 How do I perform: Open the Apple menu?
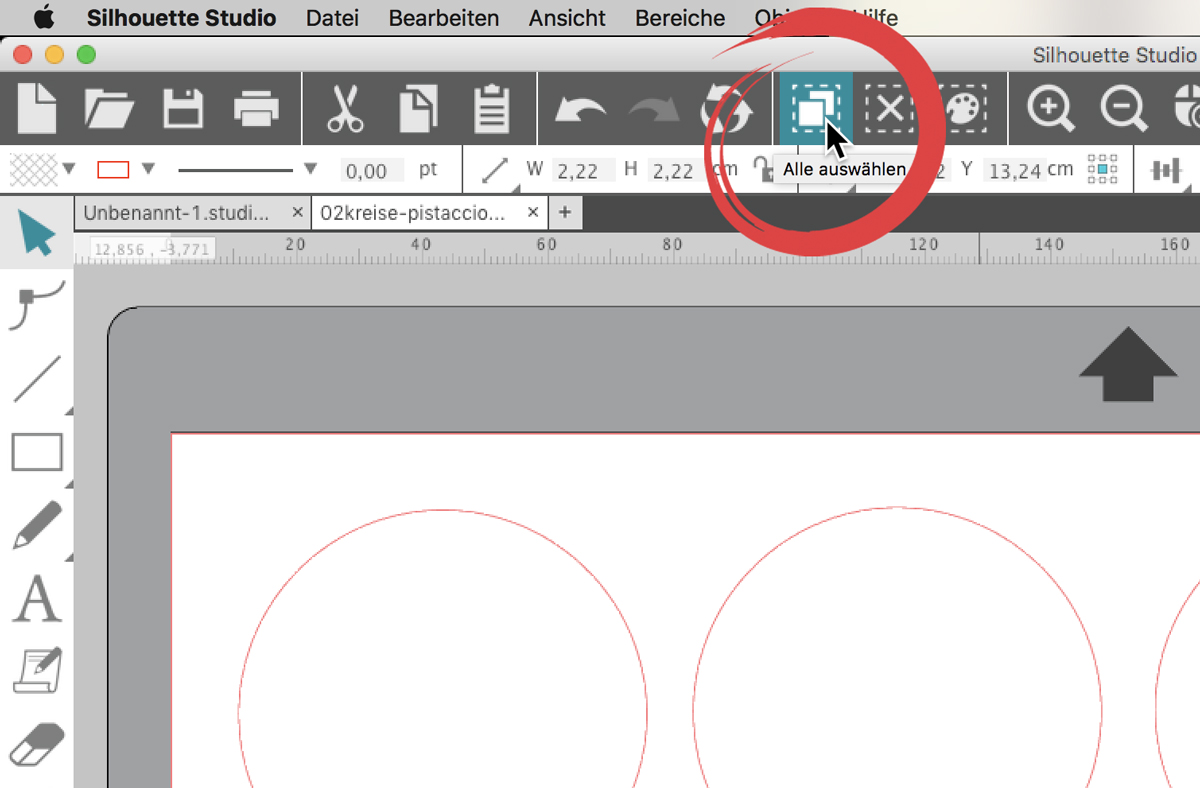click(x=44, y=17)
